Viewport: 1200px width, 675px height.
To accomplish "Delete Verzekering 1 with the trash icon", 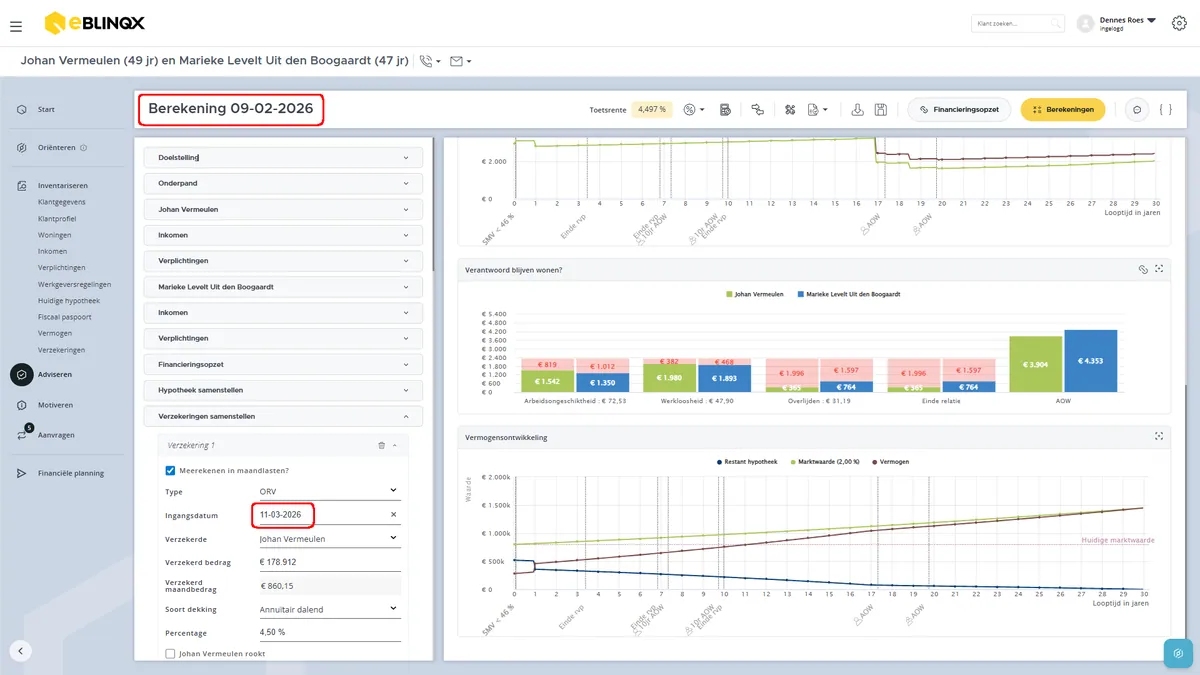I will click(x=381, y=445).
